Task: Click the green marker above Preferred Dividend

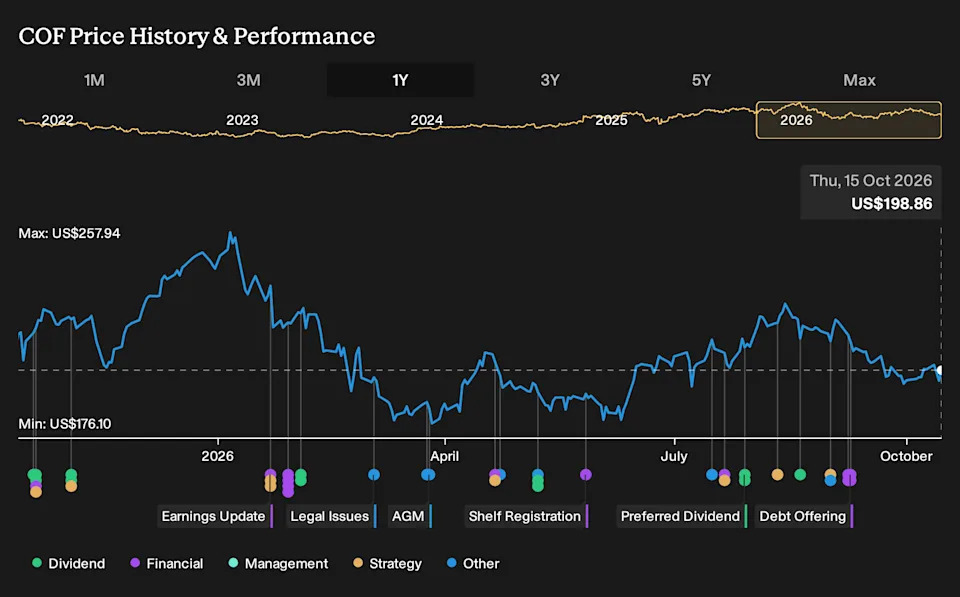Action: pyautogui.click(x=744, y=477)
